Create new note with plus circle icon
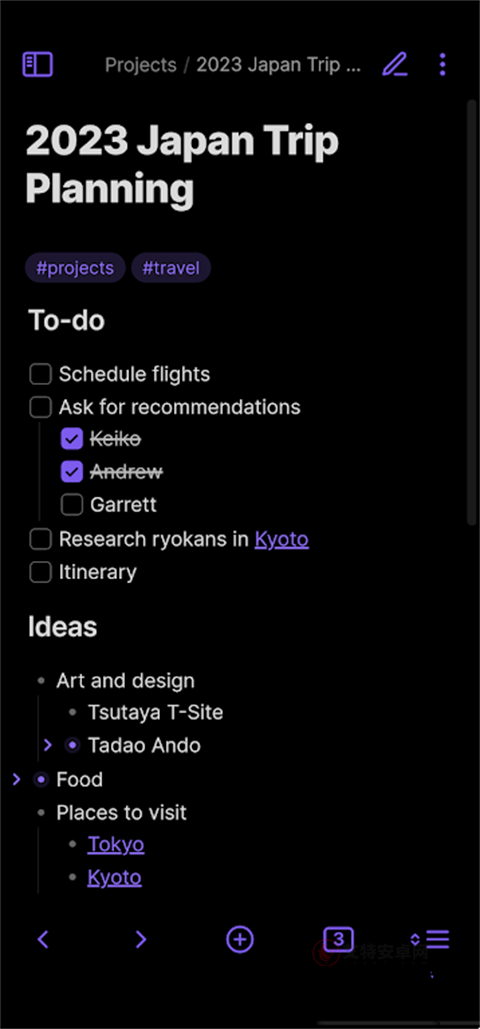This screenshot has height=1029, width=480. coord(240,939)
